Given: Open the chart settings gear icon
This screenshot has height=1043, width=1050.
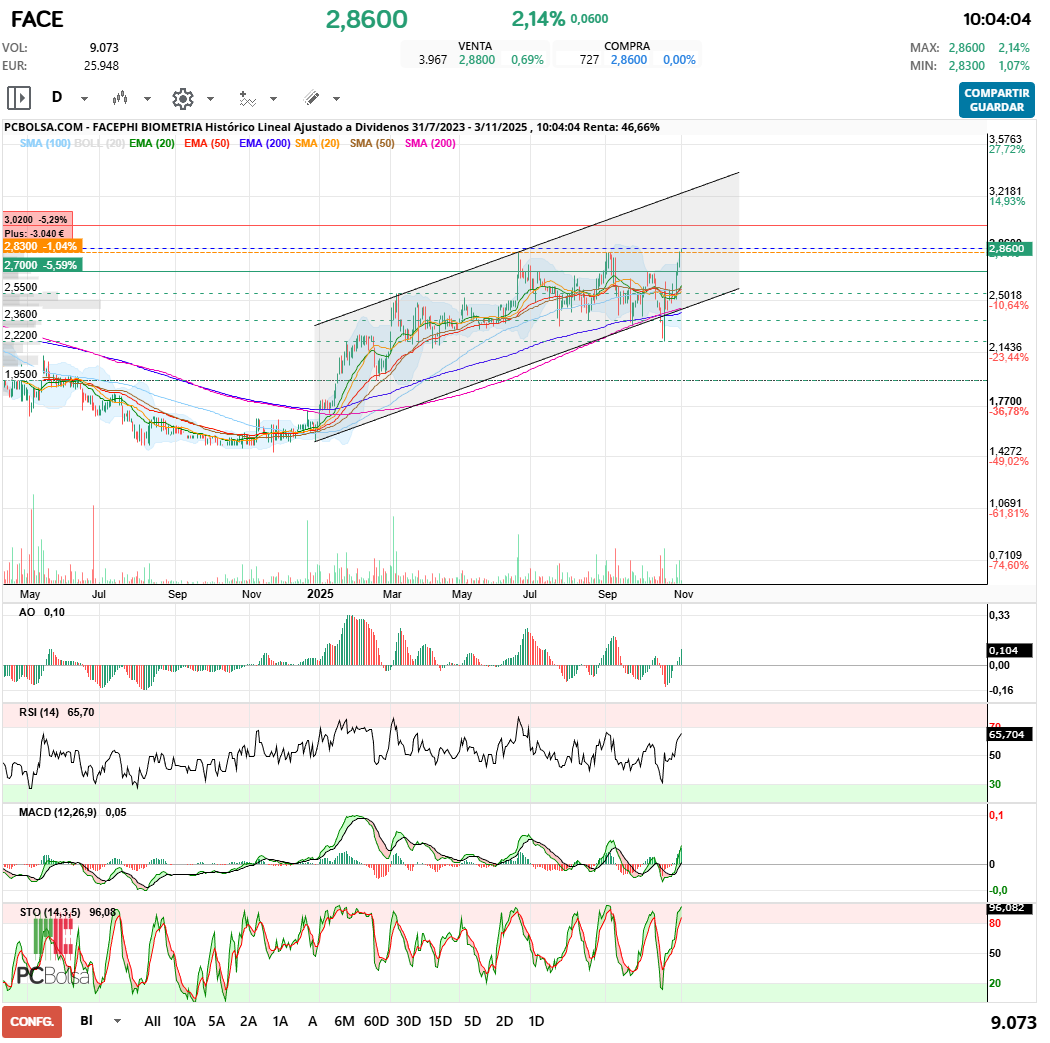Looking at the screenshot, I should [182, 98].
